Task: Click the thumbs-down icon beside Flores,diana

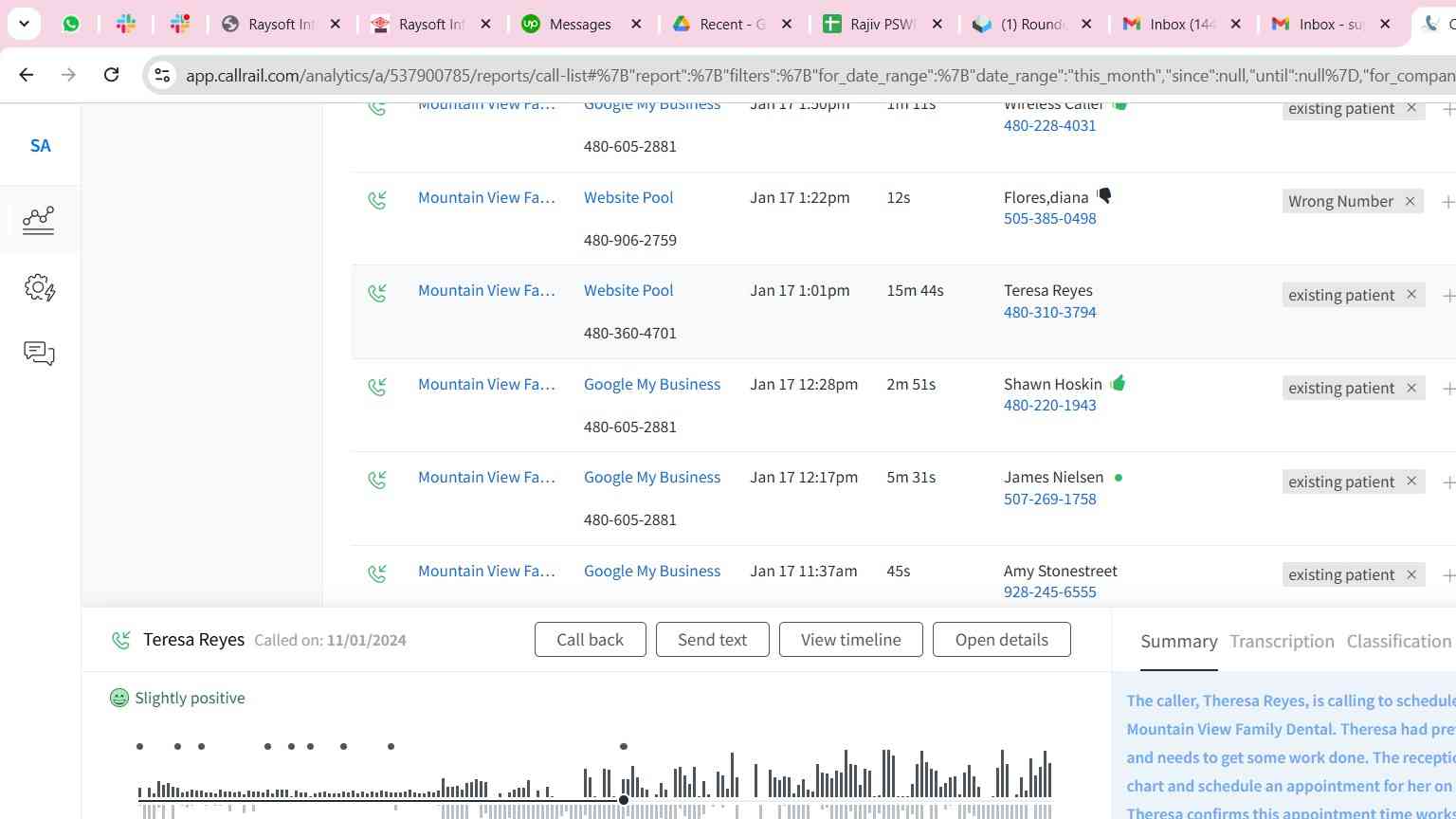Action: 1104,196
